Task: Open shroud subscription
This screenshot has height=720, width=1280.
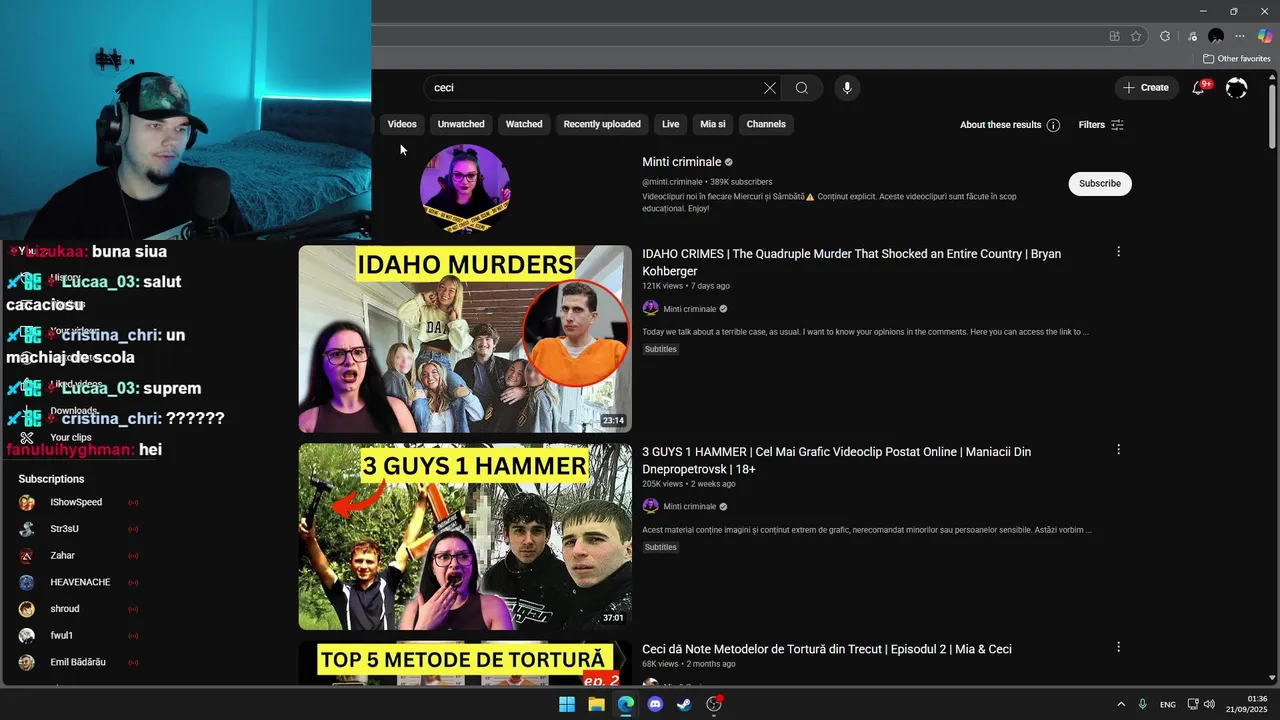Action: coord(65,609)
